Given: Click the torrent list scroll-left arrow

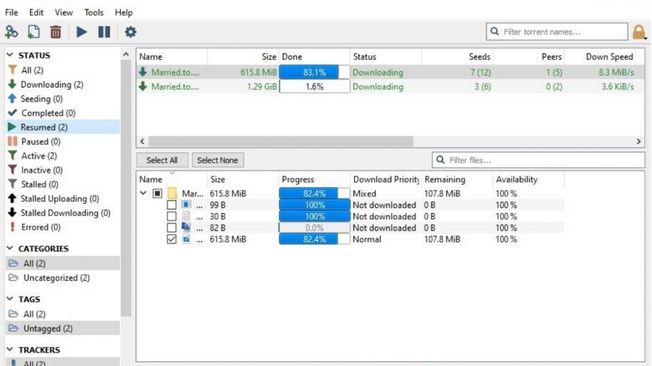Looking at the screenshot, I should (x=142, y=141).
